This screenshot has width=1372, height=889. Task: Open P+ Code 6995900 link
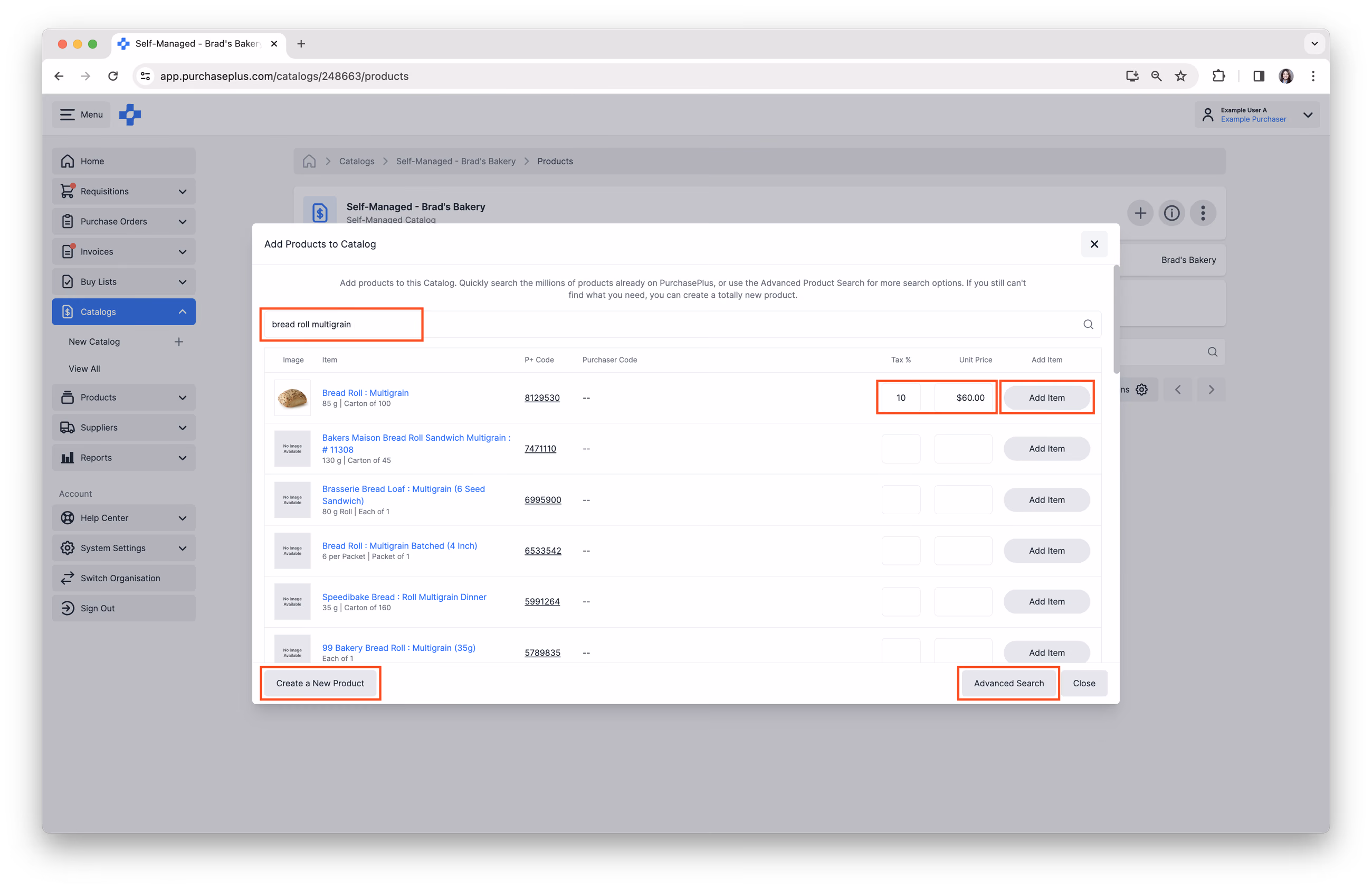coord(542,500)
